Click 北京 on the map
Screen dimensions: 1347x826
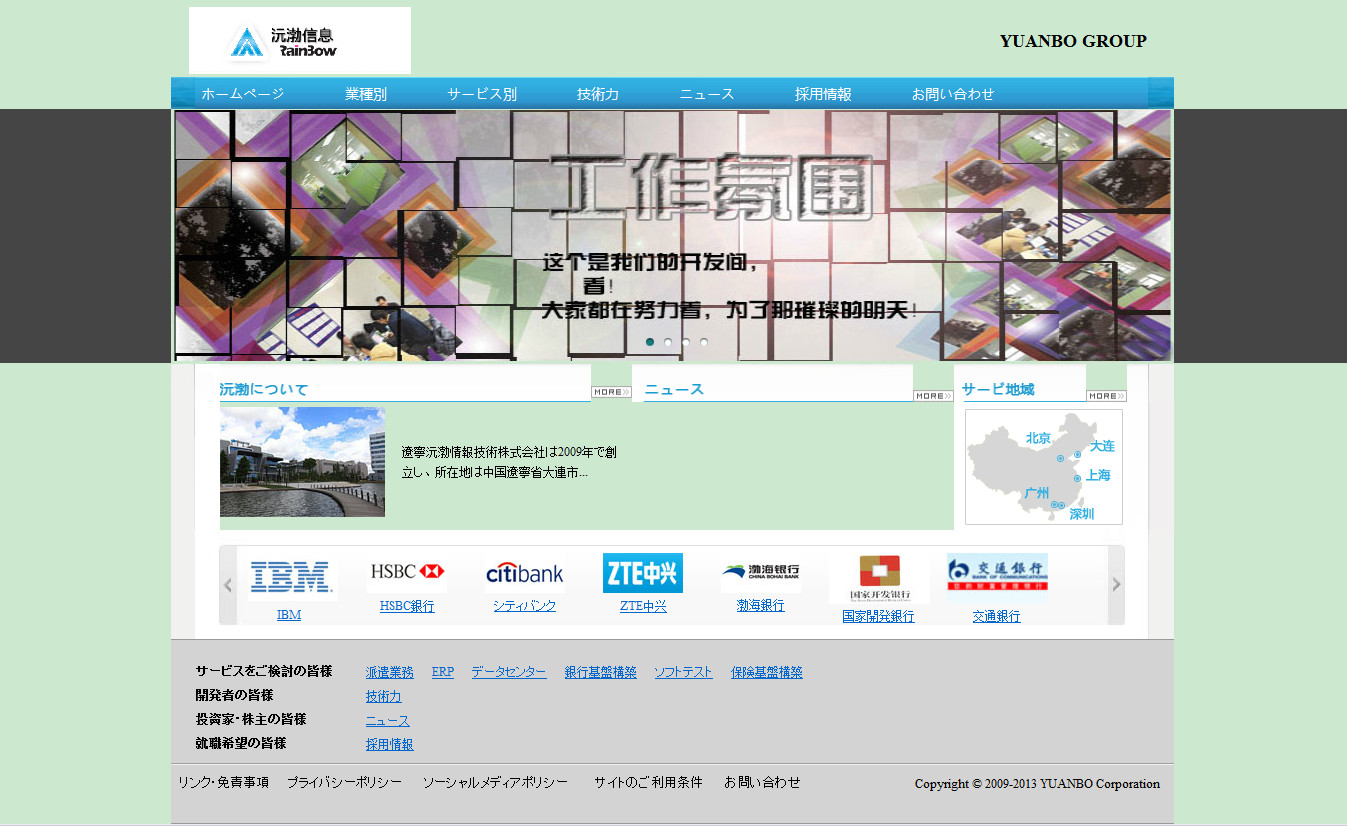point(1038,438)
